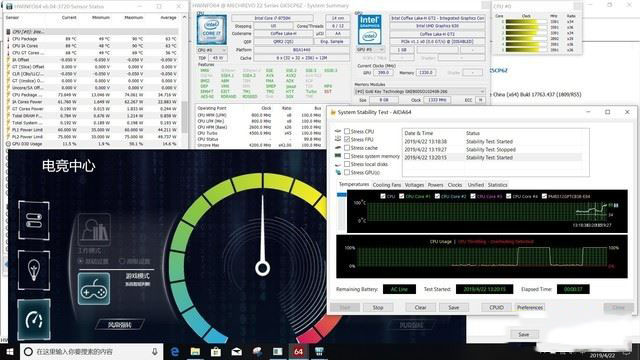Switch to Voltages tab
The width and height of the screenshot is (640, 360).
click(x=414, y=185)
